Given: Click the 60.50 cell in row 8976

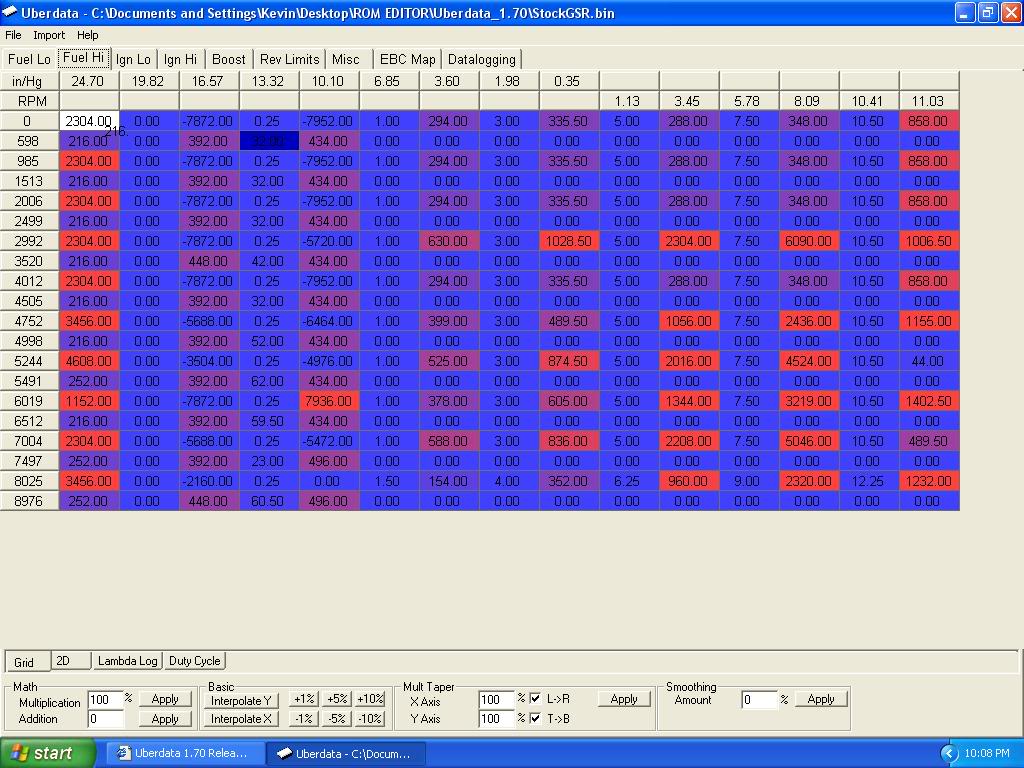Looking at the screenshot, I should tap(268, 501).
